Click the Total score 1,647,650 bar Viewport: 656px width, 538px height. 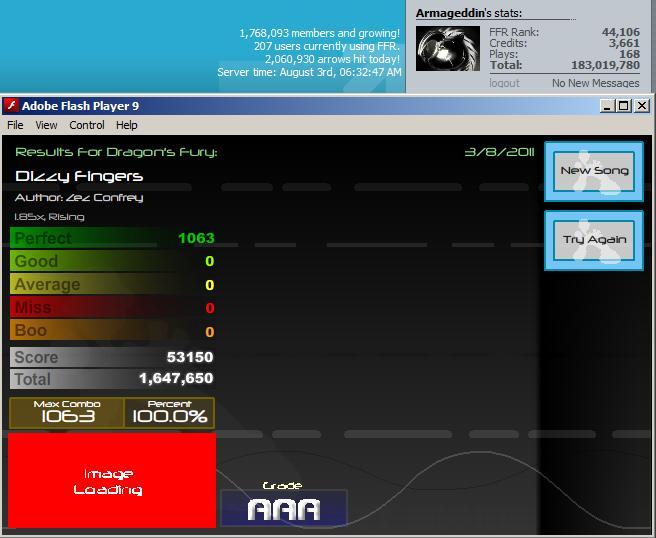pos(112,379)
